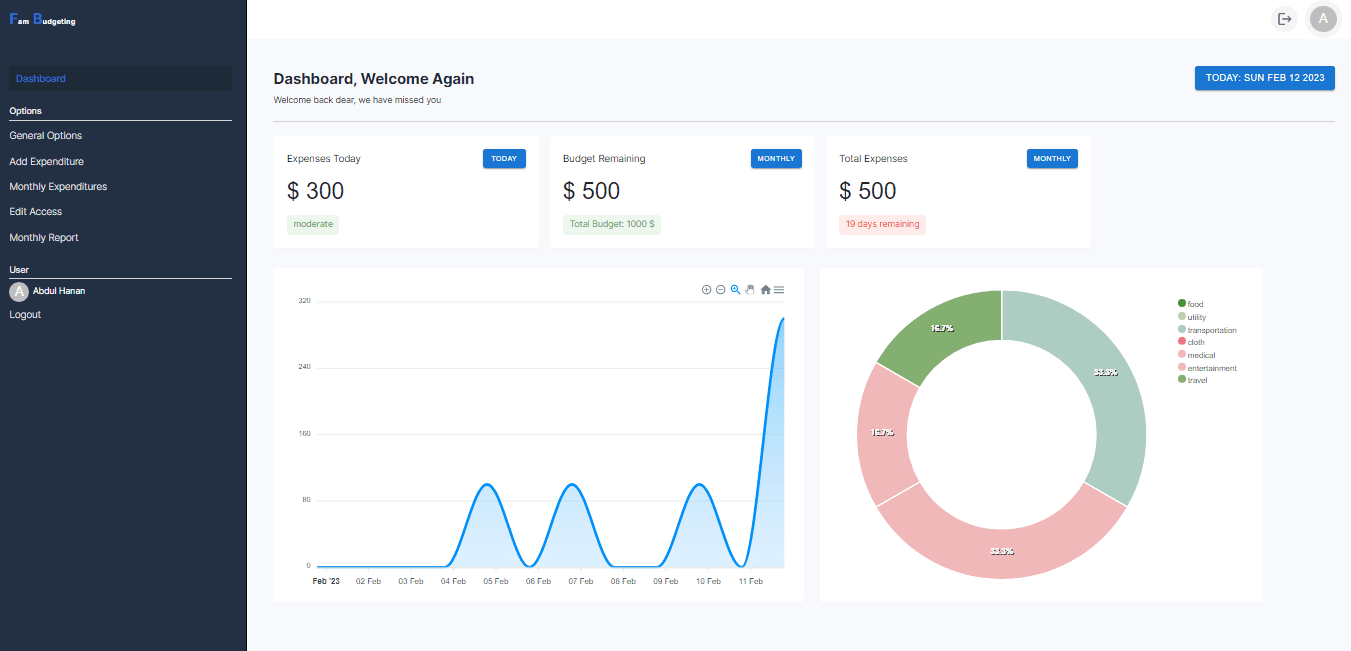Screen dimensions: 1351x651
Task: Click the Today: Sun Feb 12 2023 button
Action: tap(1264, 78)
